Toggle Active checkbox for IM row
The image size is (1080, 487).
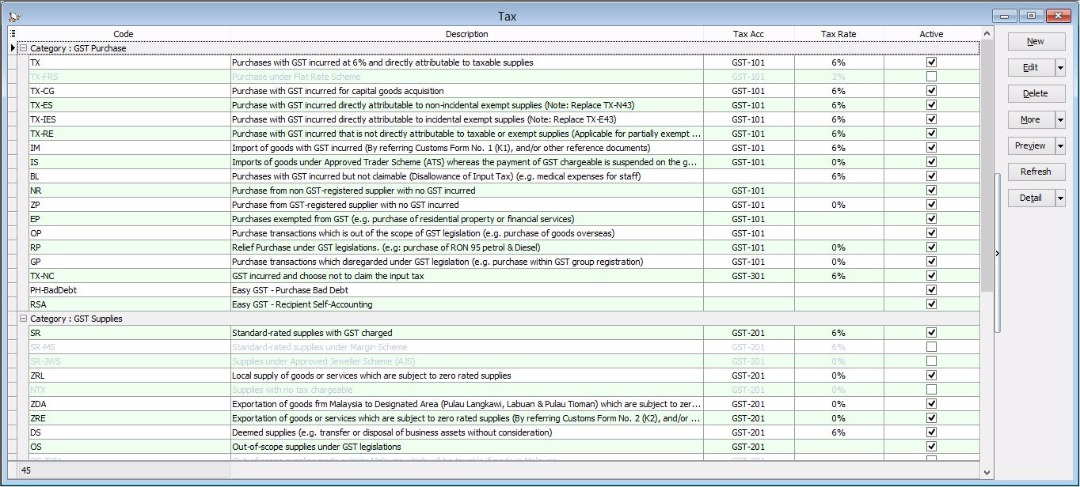coord(932,147)
